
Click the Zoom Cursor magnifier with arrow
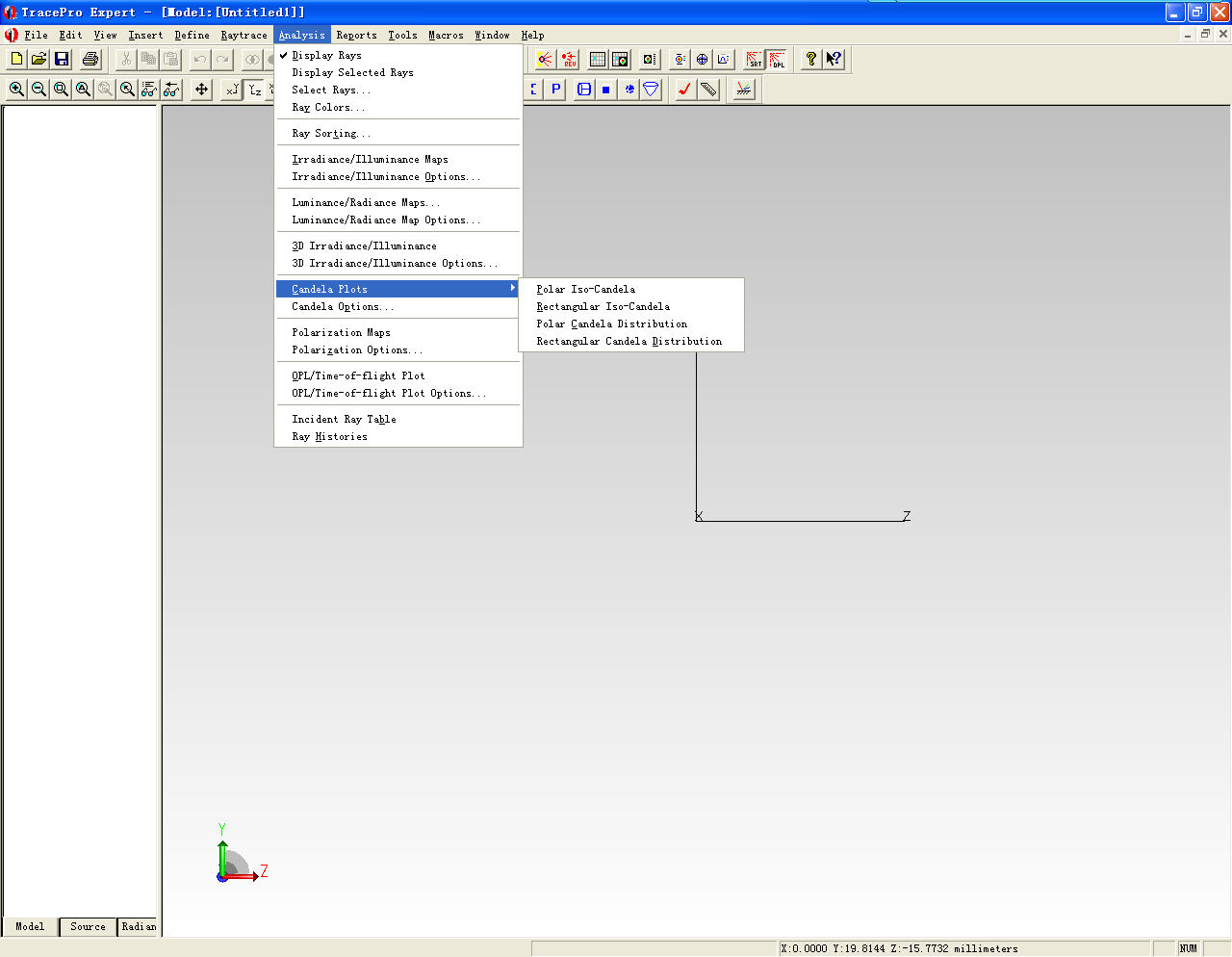coord(127,90)
